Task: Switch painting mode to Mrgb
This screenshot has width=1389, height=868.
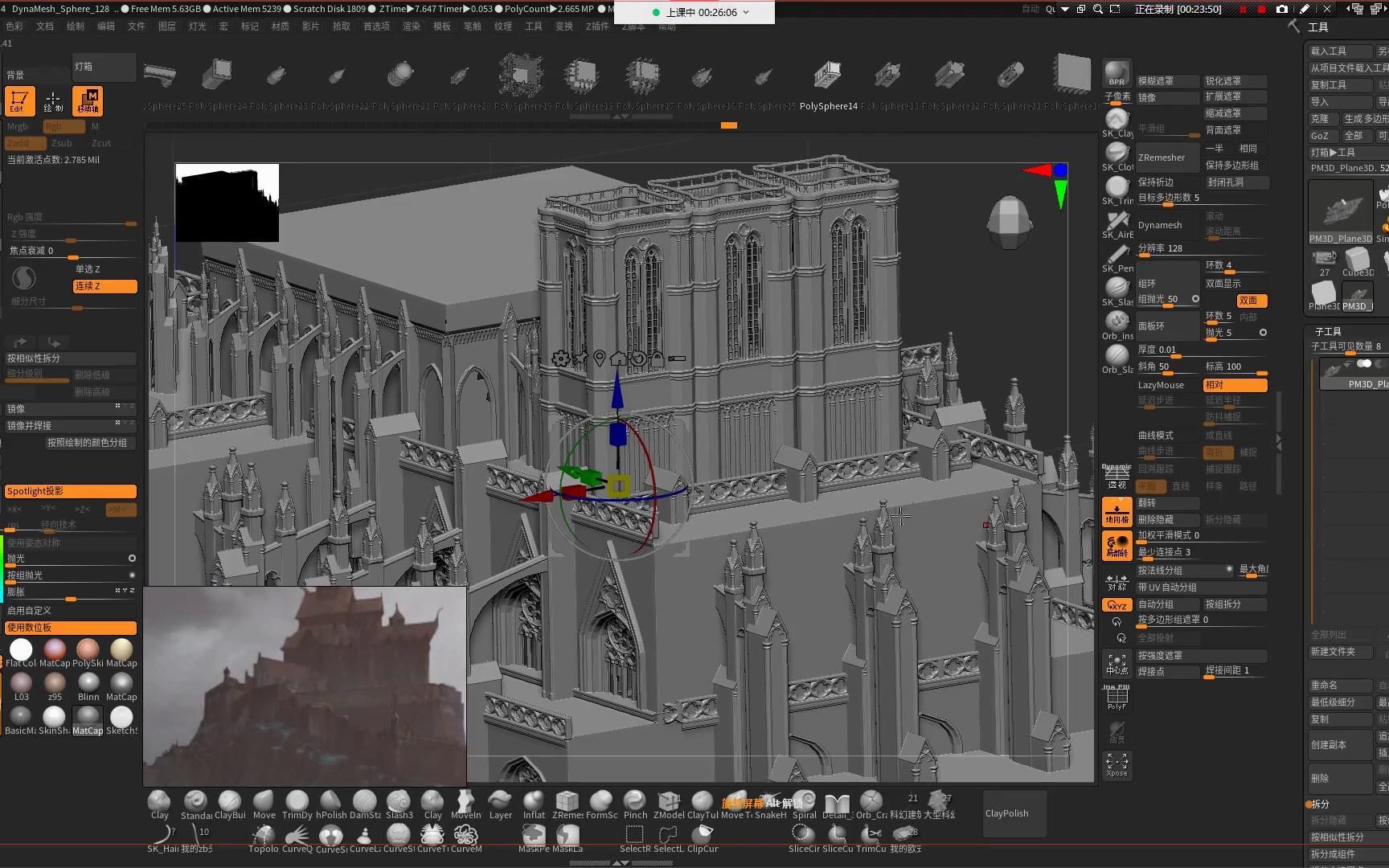Action: [18, 125]
